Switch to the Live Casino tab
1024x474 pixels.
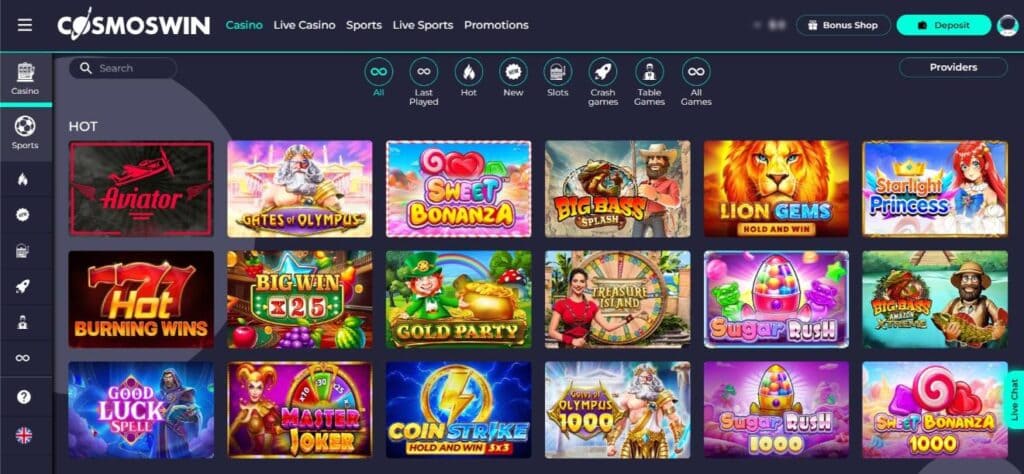(304, 25)
